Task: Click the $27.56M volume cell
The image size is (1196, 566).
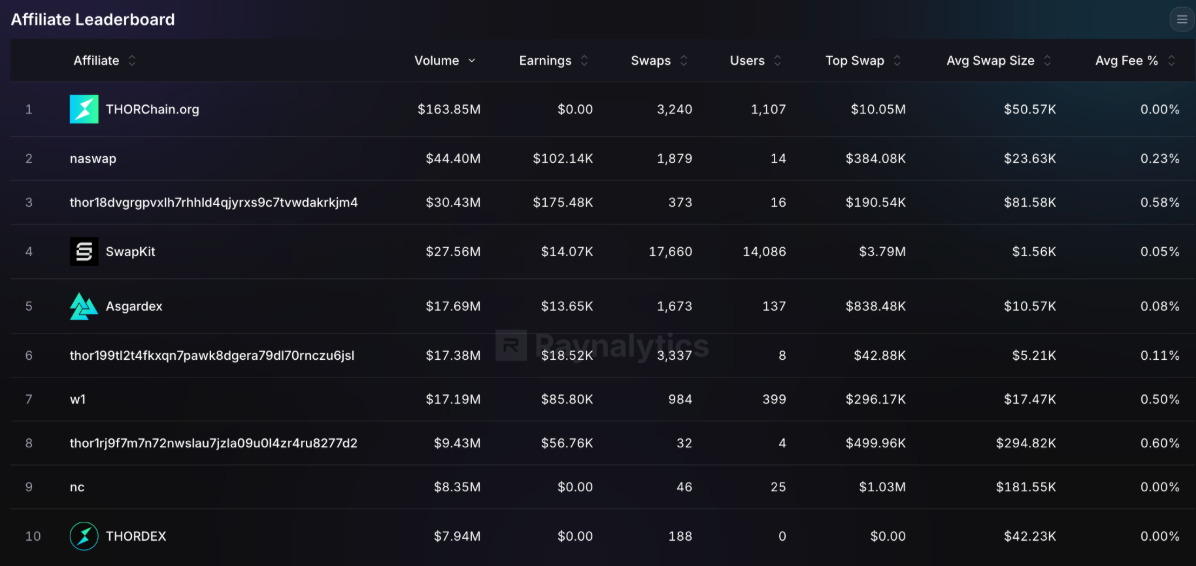Action: pyautogui.click(x=453, y=251)
